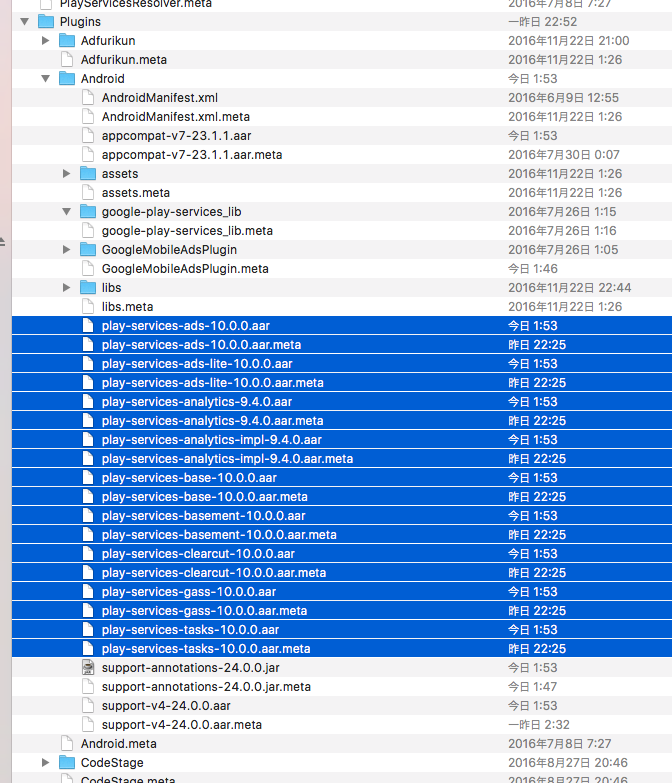672x783 pixels.
Task: Click the GoogleMobileAdsPlugin.meta file icon
Action: click(88, 268)
